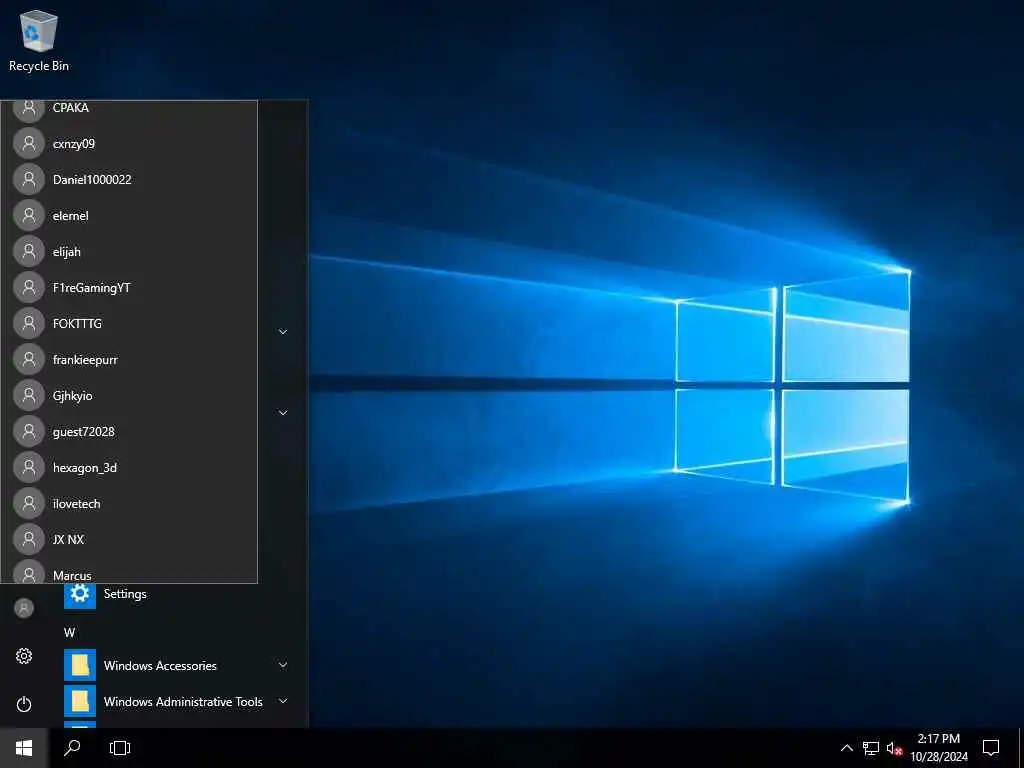Show hidden tray icons chevron
This screenshot has height=768, width=1024.
pyautogui.click(x=846, y=748)
